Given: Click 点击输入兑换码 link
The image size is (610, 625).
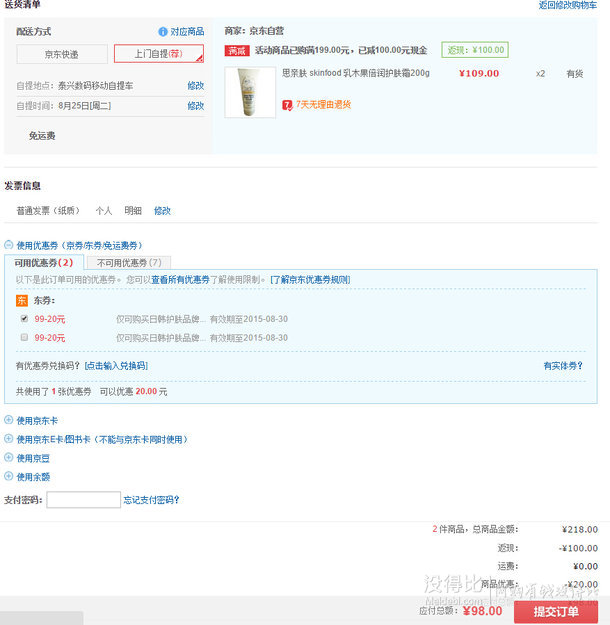Looking at the screenshot, I should pos(116,366).
